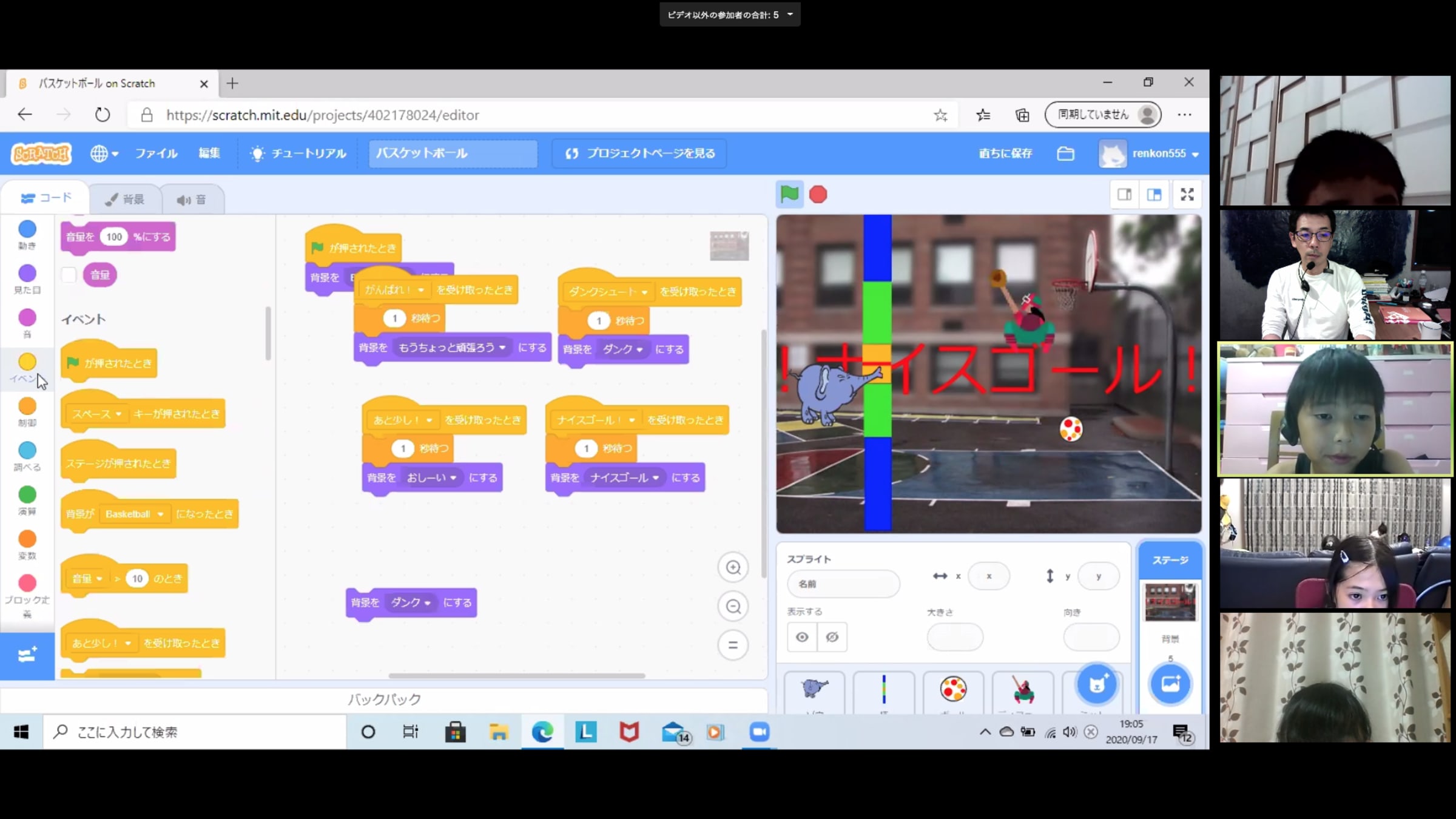Click the choose a sprite button
1456x819 pixels.
coord(1096,684)
